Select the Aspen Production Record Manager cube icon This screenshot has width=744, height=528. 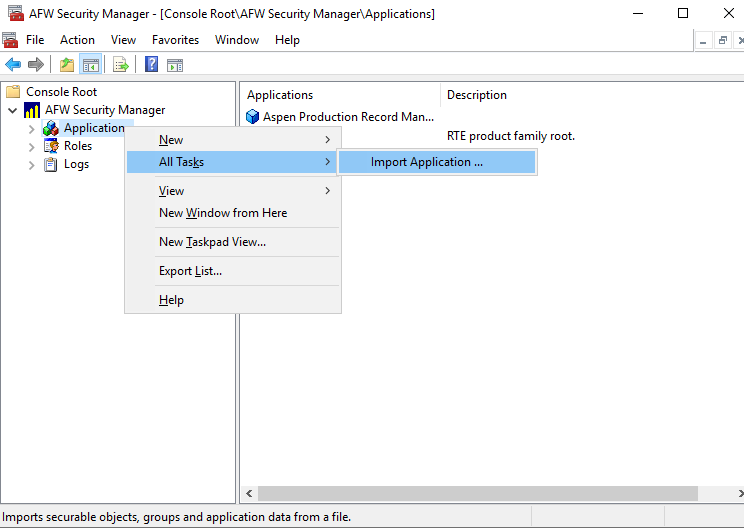click(x=253, y=117)
